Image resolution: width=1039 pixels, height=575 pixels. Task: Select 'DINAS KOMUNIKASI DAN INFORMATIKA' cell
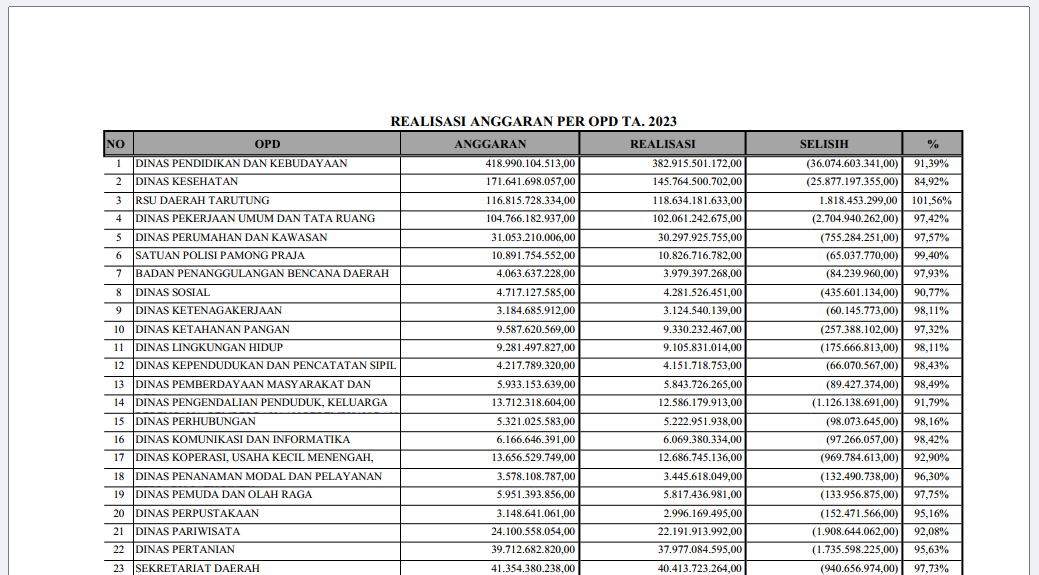(243, 439)
